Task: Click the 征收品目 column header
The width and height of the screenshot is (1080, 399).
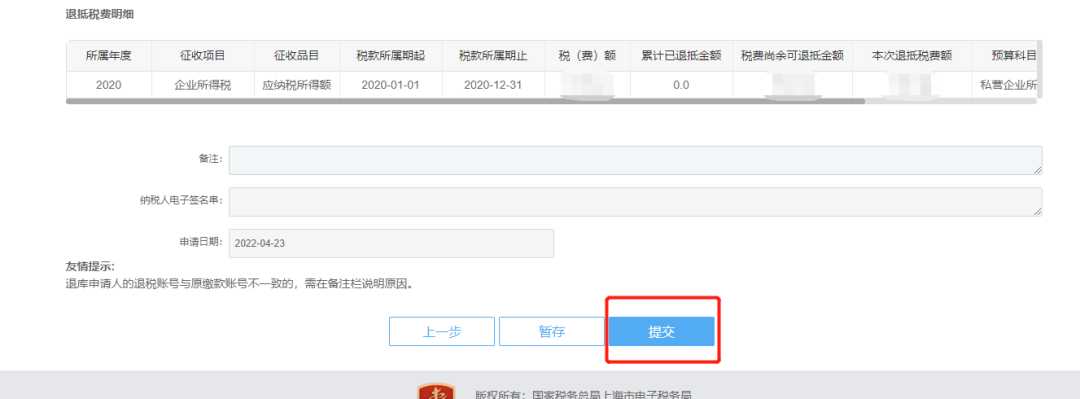Action: tap(297, 56)
